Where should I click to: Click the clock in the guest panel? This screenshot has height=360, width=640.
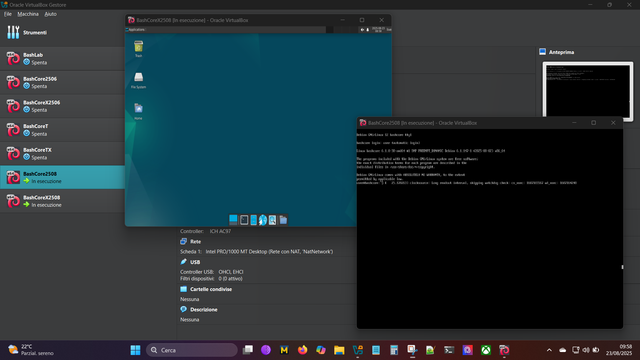(x=378, y=30)
